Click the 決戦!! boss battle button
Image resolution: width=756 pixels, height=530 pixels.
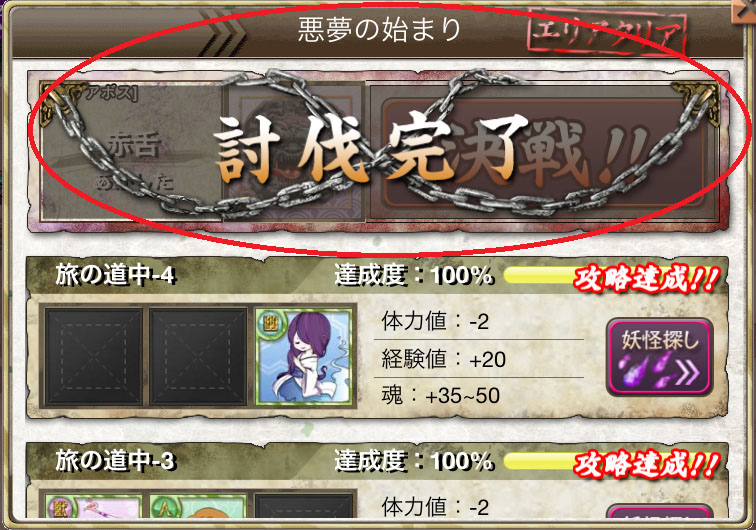(543, 154)
